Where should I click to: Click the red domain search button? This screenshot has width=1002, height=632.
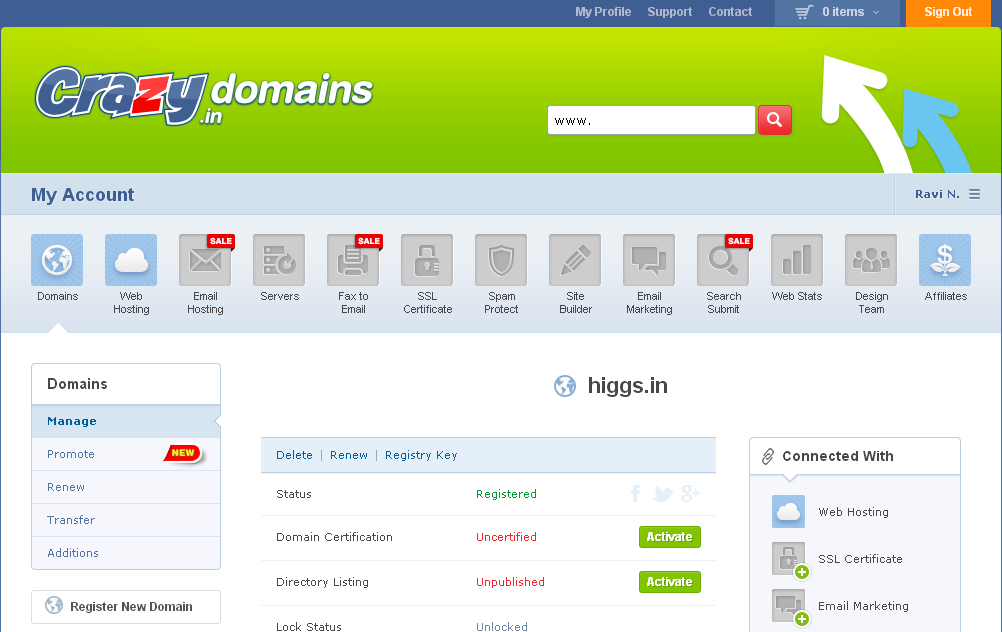[775, 120]
